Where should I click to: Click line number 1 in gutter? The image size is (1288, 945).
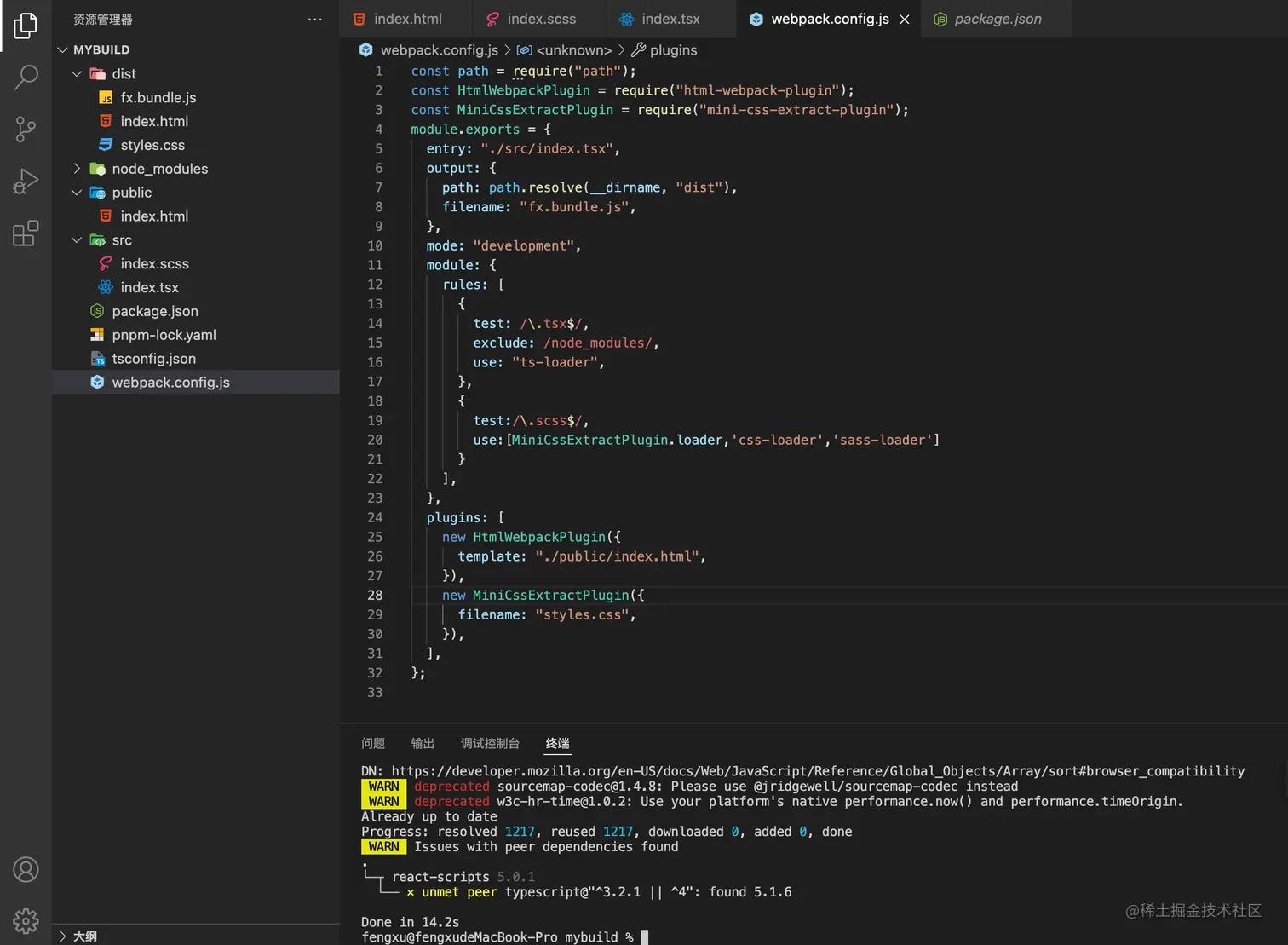pyautogui.click(x=379, y=71)
